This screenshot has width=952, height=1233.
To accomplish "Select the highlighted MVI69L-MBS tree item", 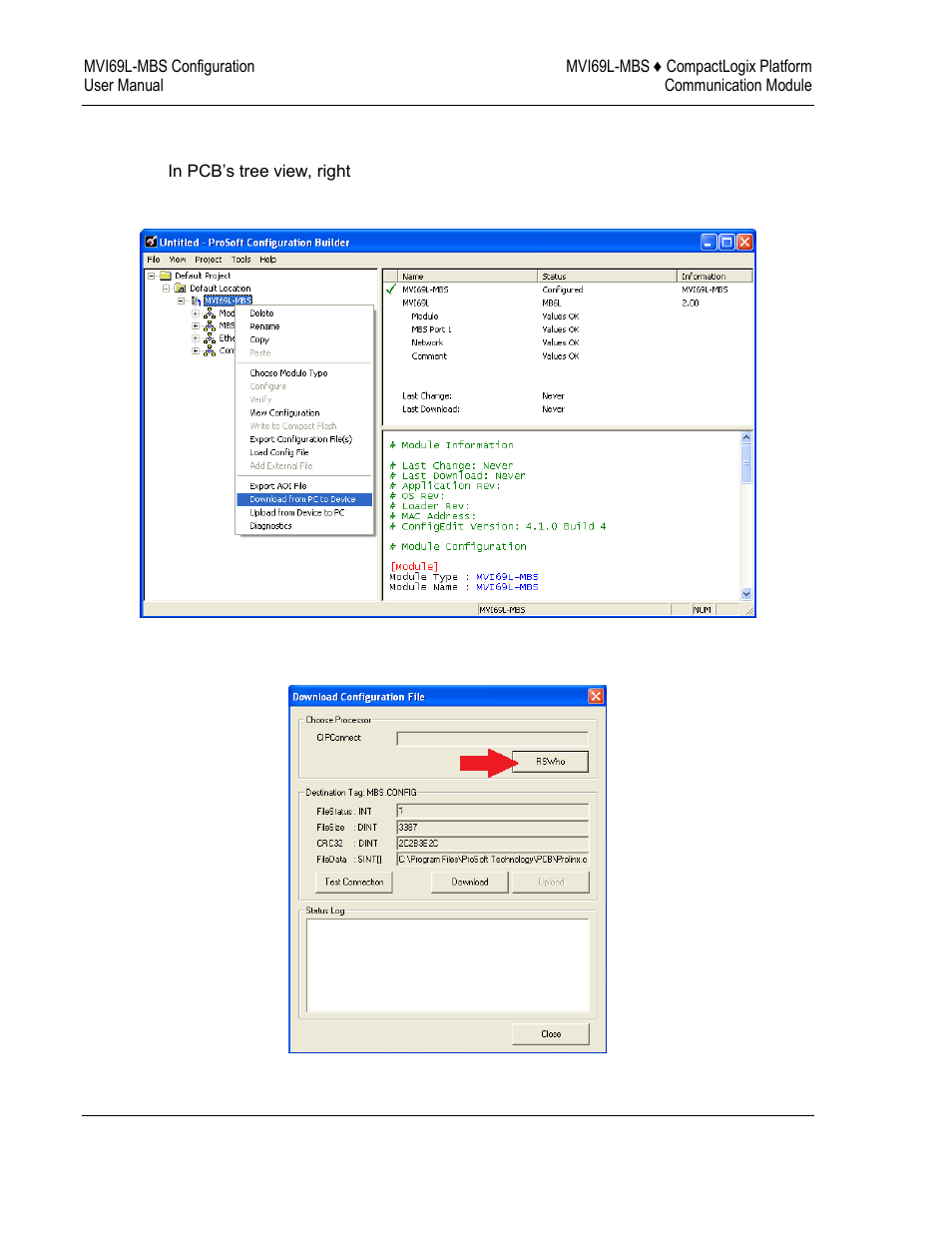I will [228, 301].
